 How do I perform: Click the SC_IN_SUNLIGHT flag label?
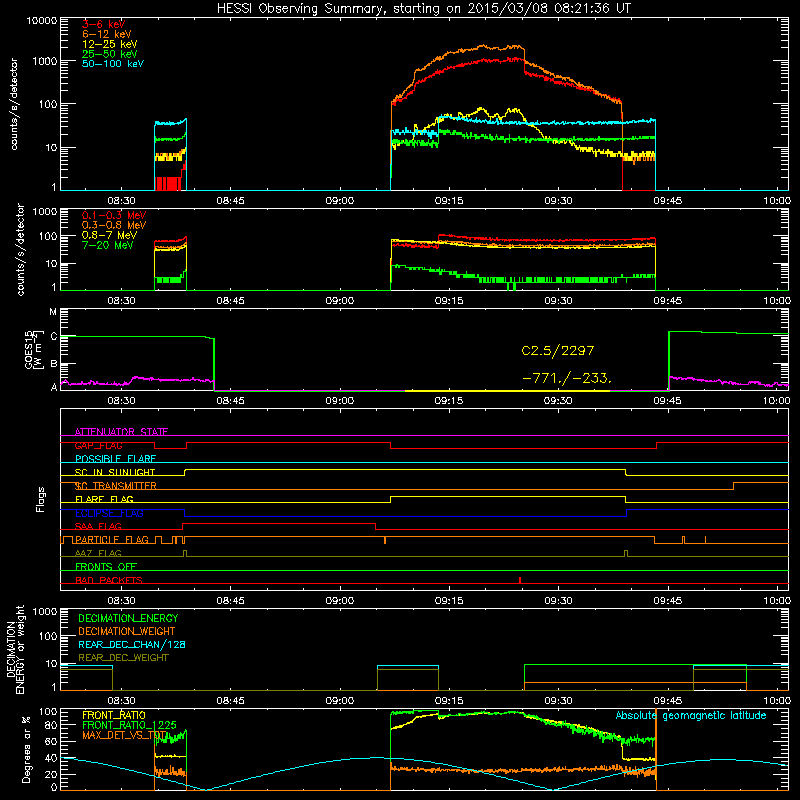click(x=115, y=472)
